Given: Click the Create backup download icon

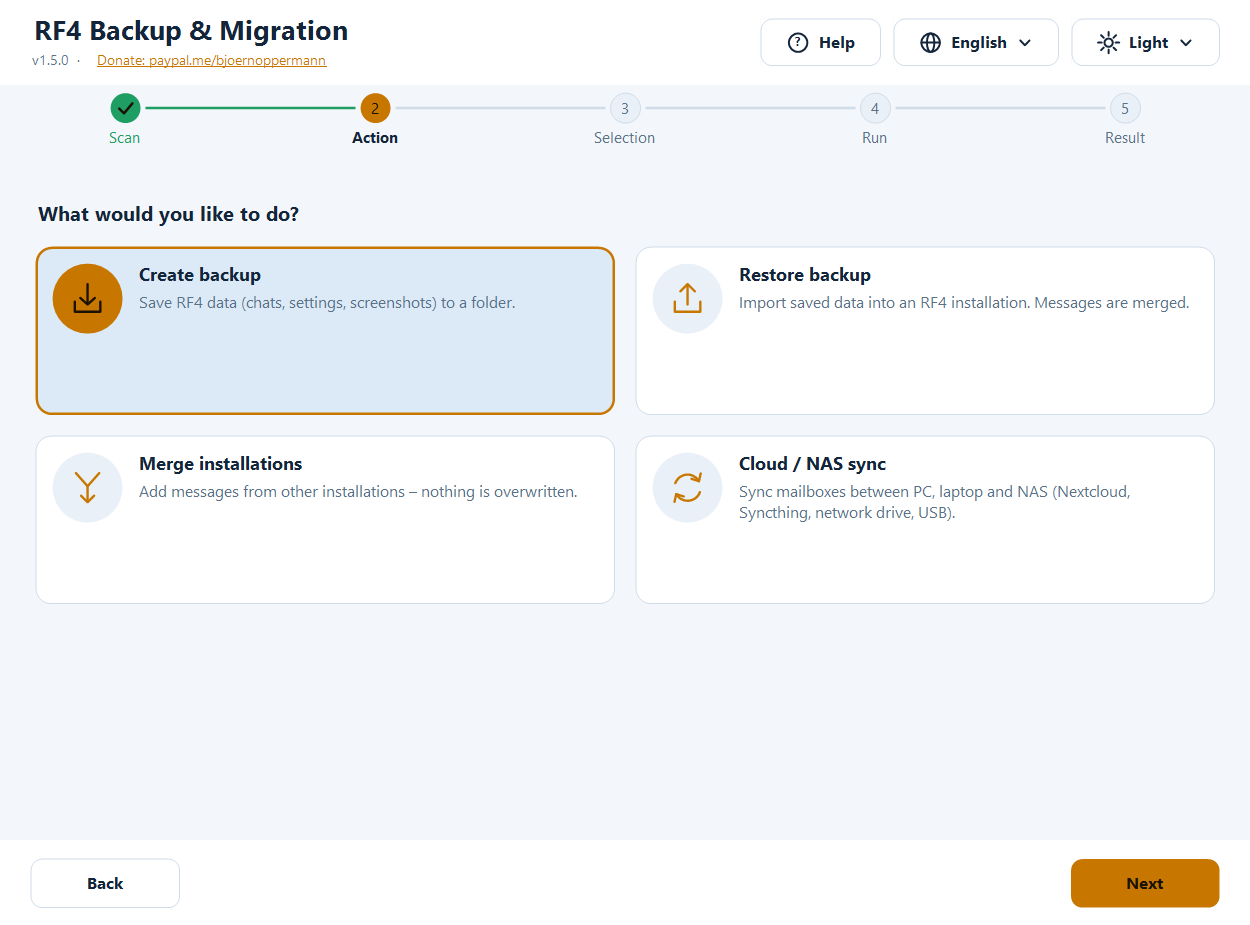Looking at the screenshot, I should tap(88, 298).
